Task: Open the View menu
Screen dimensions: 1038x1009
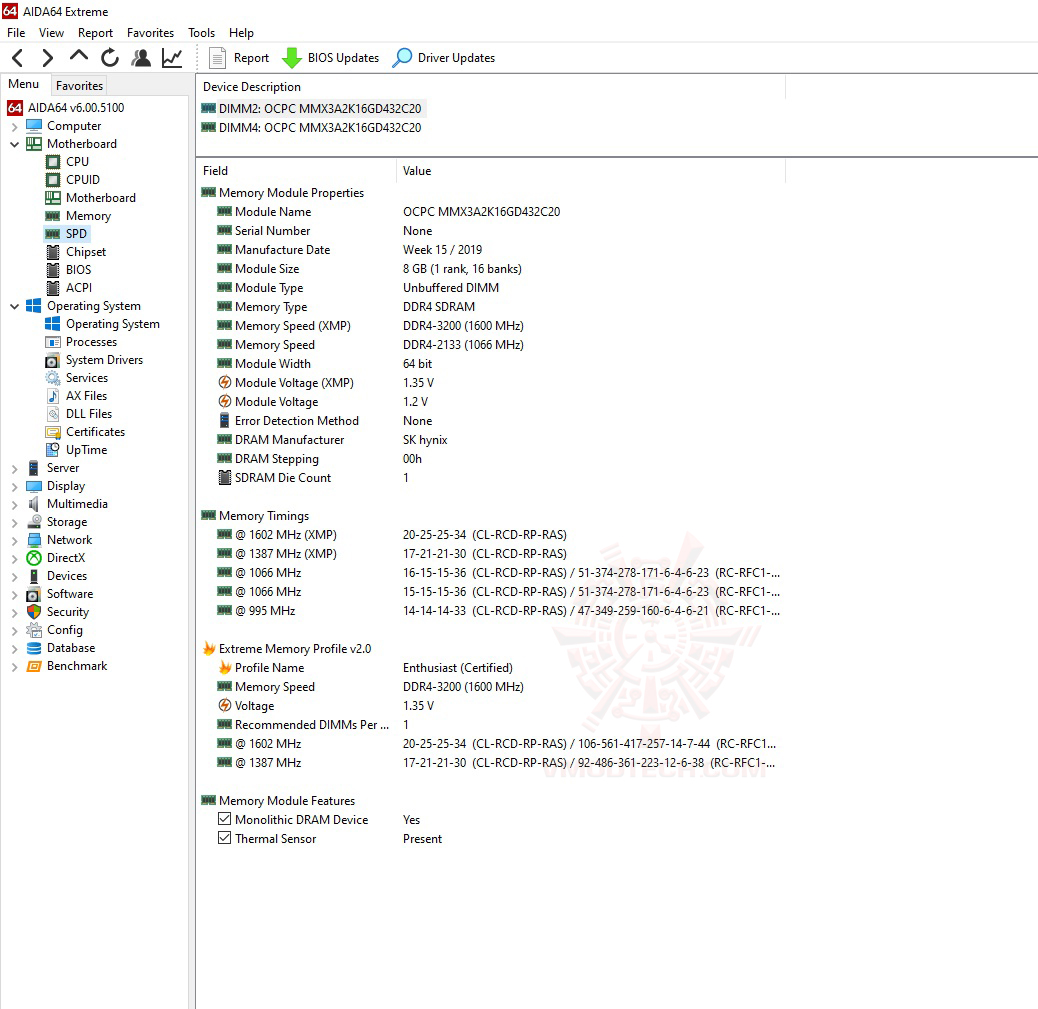Action: click(x=51, y=32)
